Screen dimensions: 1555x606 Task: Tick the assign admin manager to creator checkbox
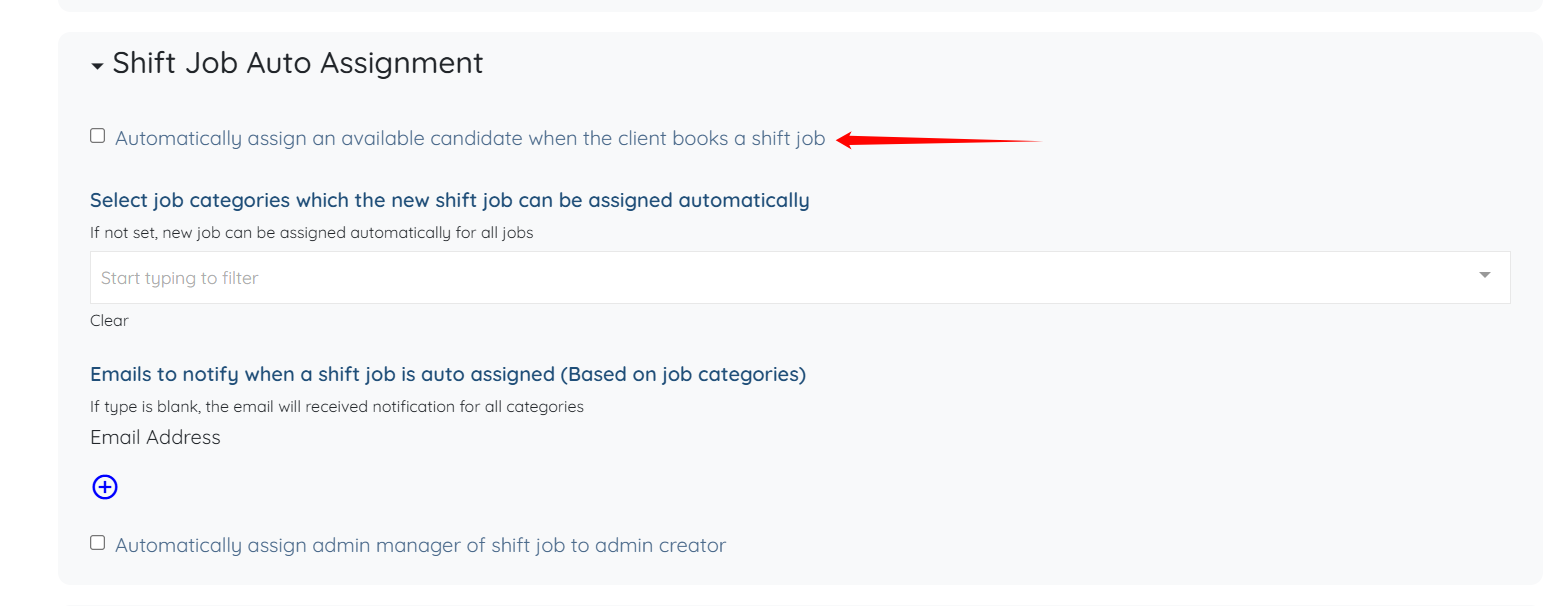[x=97, y=543]
